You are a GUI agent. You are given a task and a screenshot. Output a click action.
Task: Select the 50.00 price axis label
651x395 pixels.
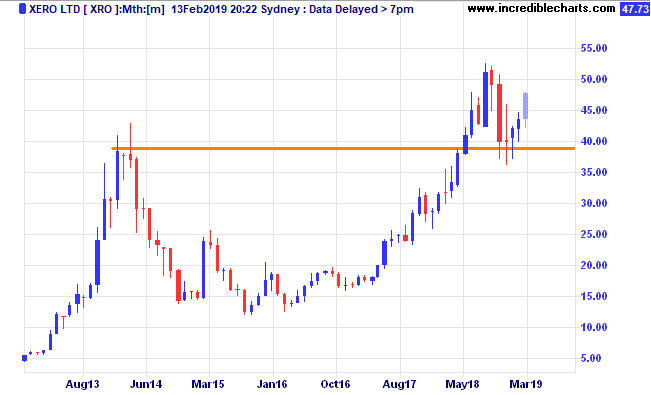[594, 79]
